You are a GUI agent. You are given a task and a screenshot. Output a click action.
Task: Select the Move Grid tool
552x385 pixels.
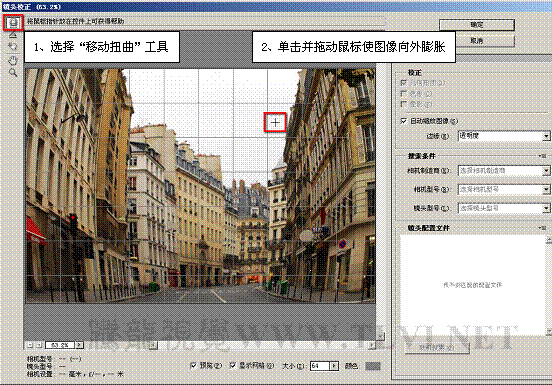tap(13, 47)
